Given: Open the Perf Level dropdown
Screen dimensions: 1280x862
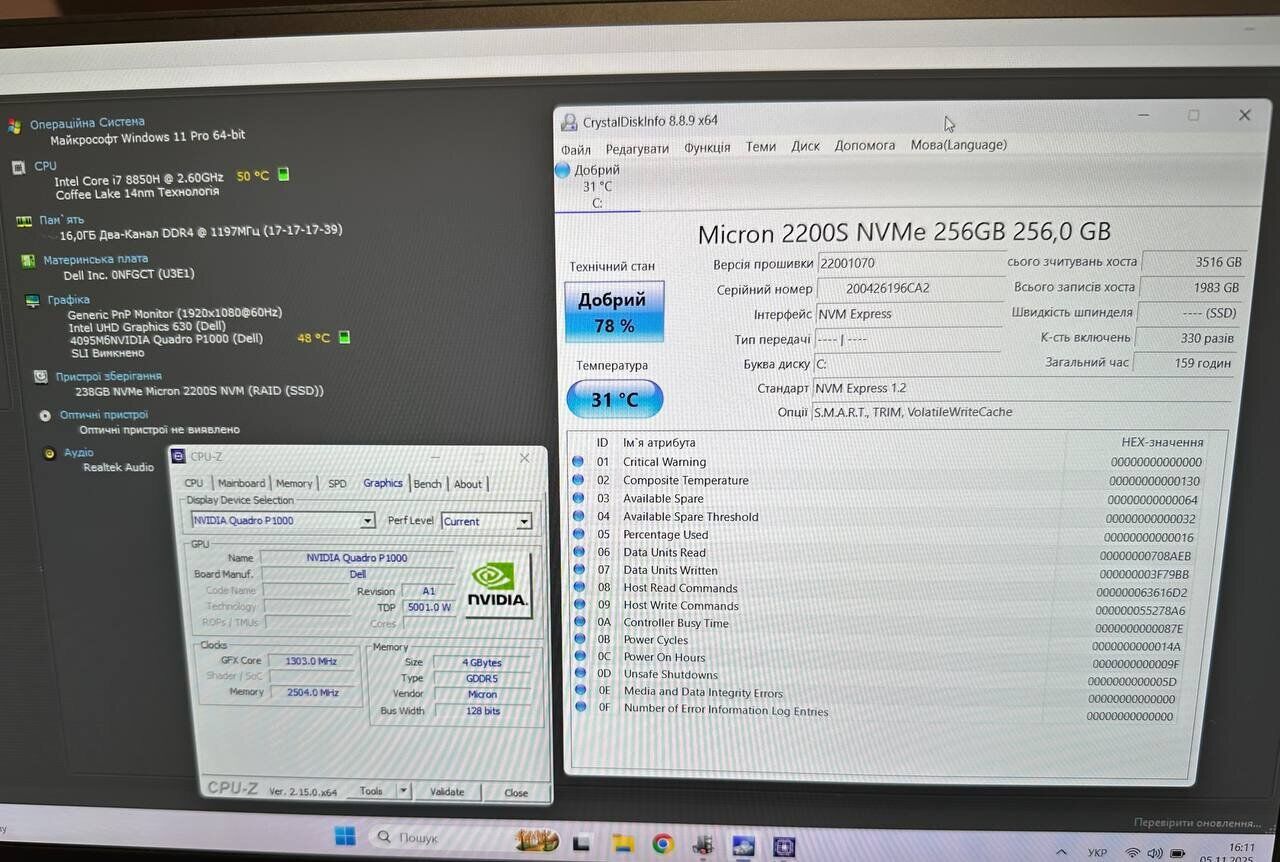Looking at the screenshot, I should (x=522, y=522).
